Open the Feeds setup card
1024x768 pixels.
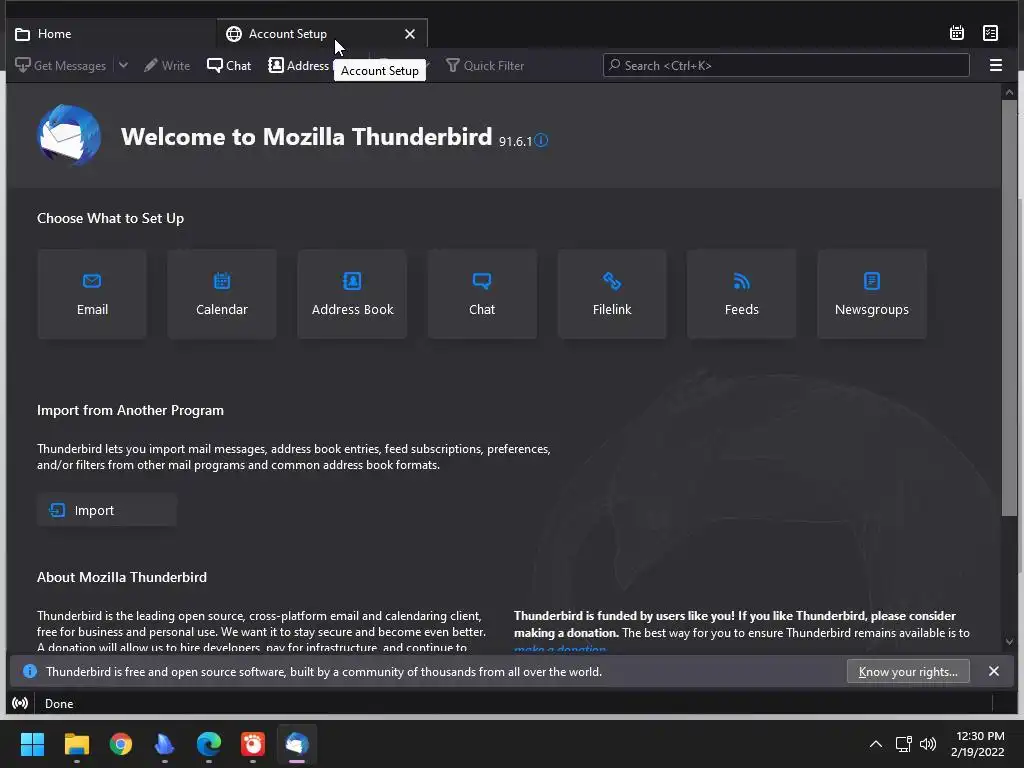pos(741,294)
